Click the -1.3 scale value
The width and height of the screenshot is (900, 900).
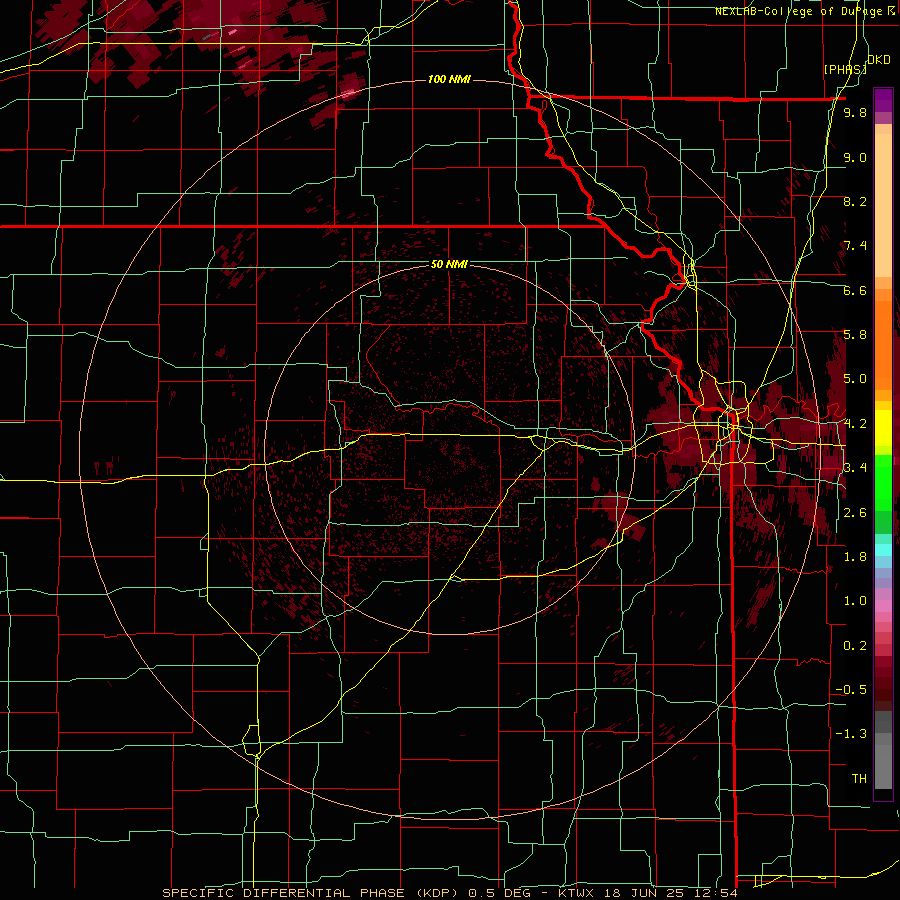[x=851, y=735]
